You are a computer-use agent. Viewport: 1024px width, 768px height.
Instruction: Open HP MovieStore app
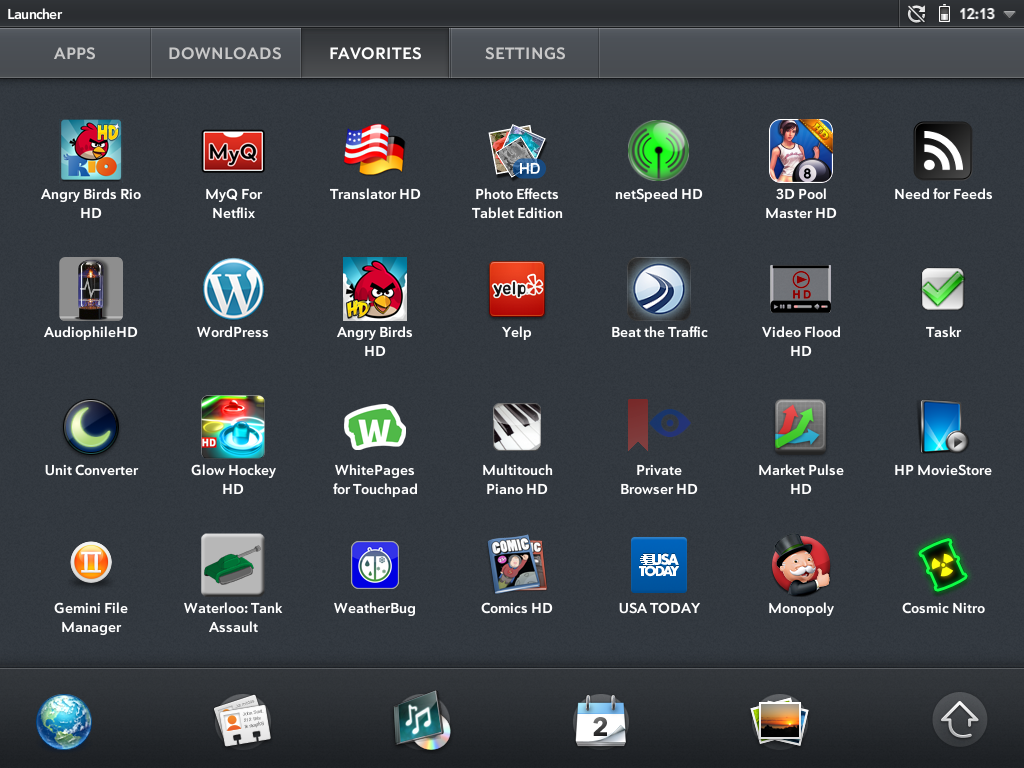943,426
